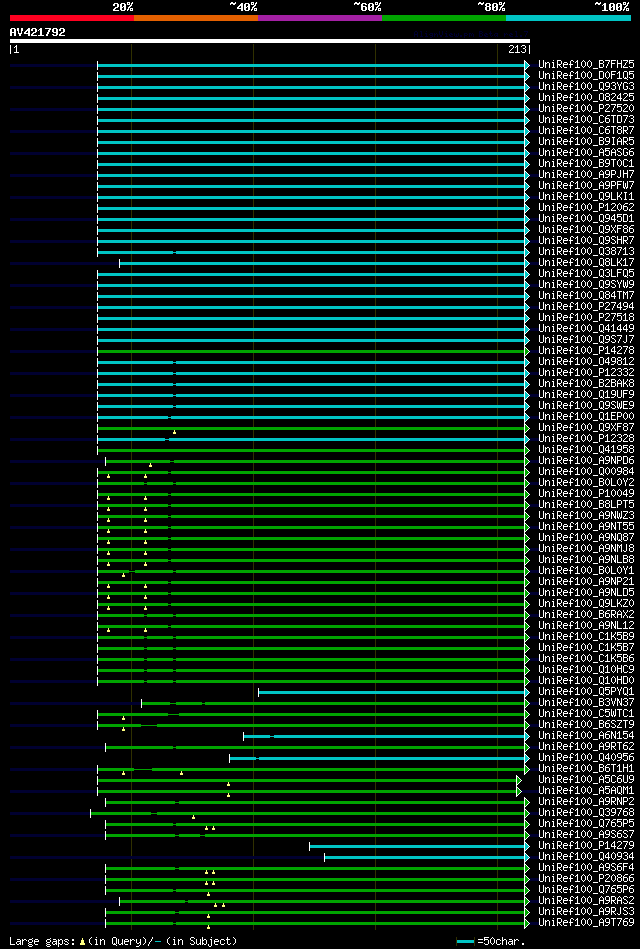Choose the UniRef100_B0L0Y1 entry

[586, 570]
